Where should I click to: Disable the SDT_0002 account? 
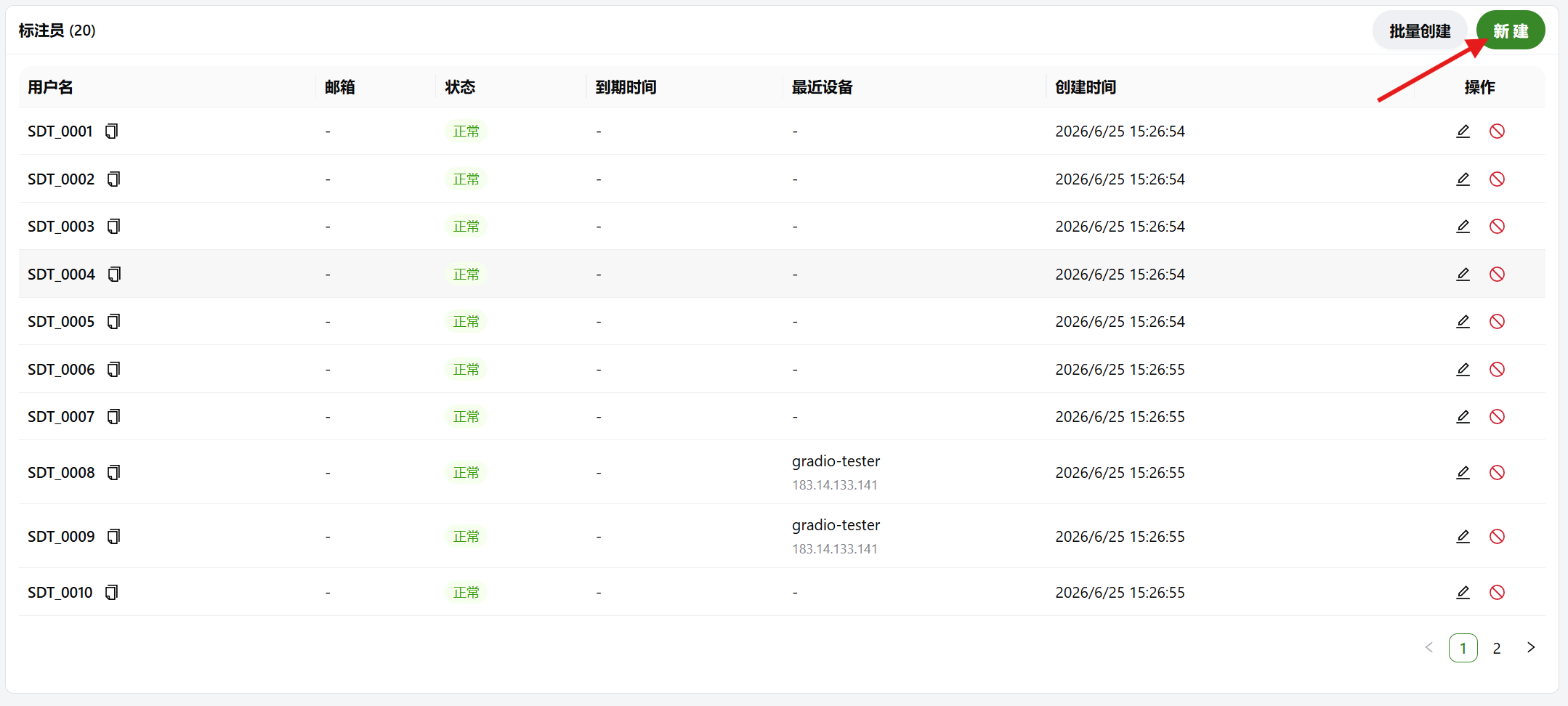1497,179
